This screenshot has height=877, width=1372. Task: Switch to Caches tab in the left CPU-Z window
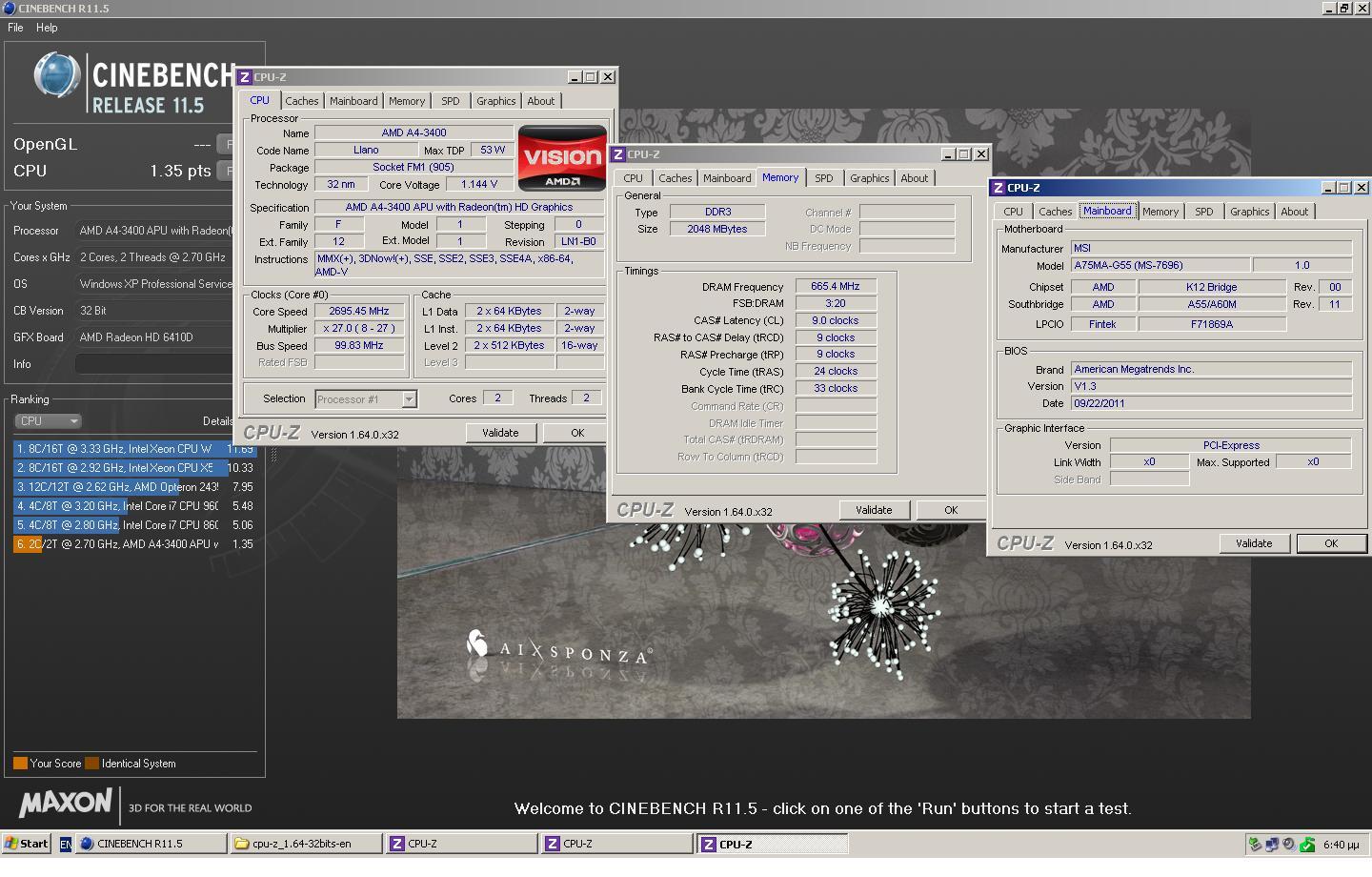click(301, 101)
